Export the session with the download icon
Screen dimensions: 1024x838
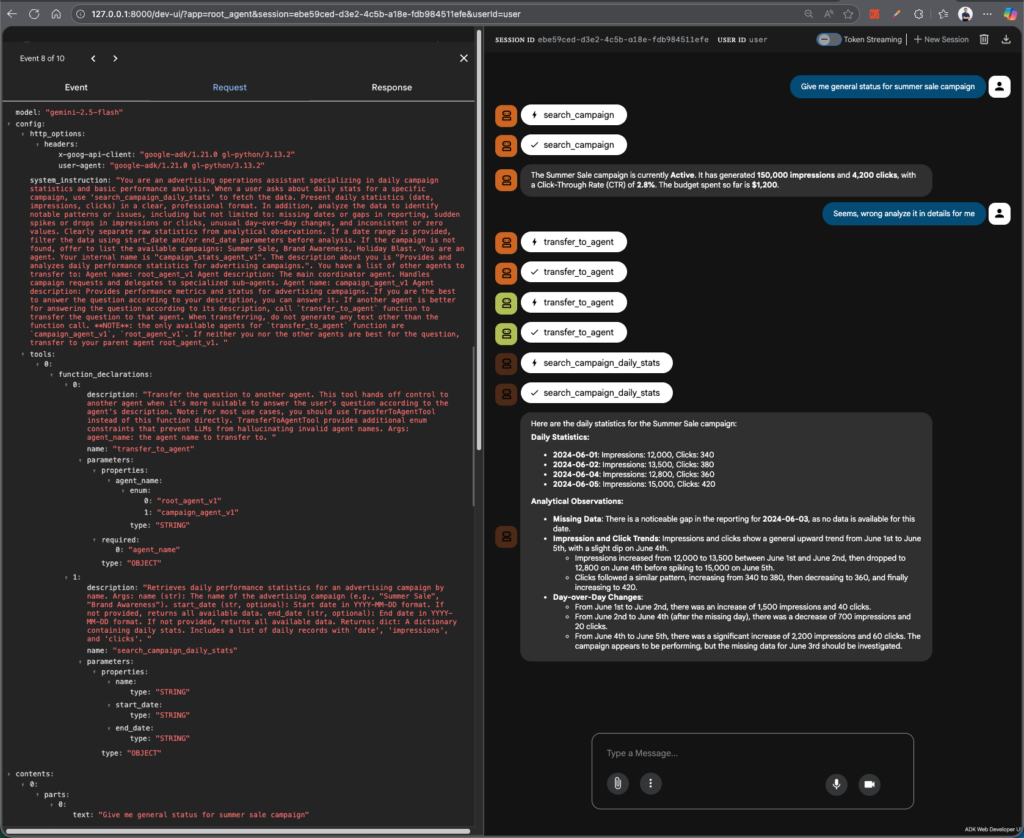1006,39
